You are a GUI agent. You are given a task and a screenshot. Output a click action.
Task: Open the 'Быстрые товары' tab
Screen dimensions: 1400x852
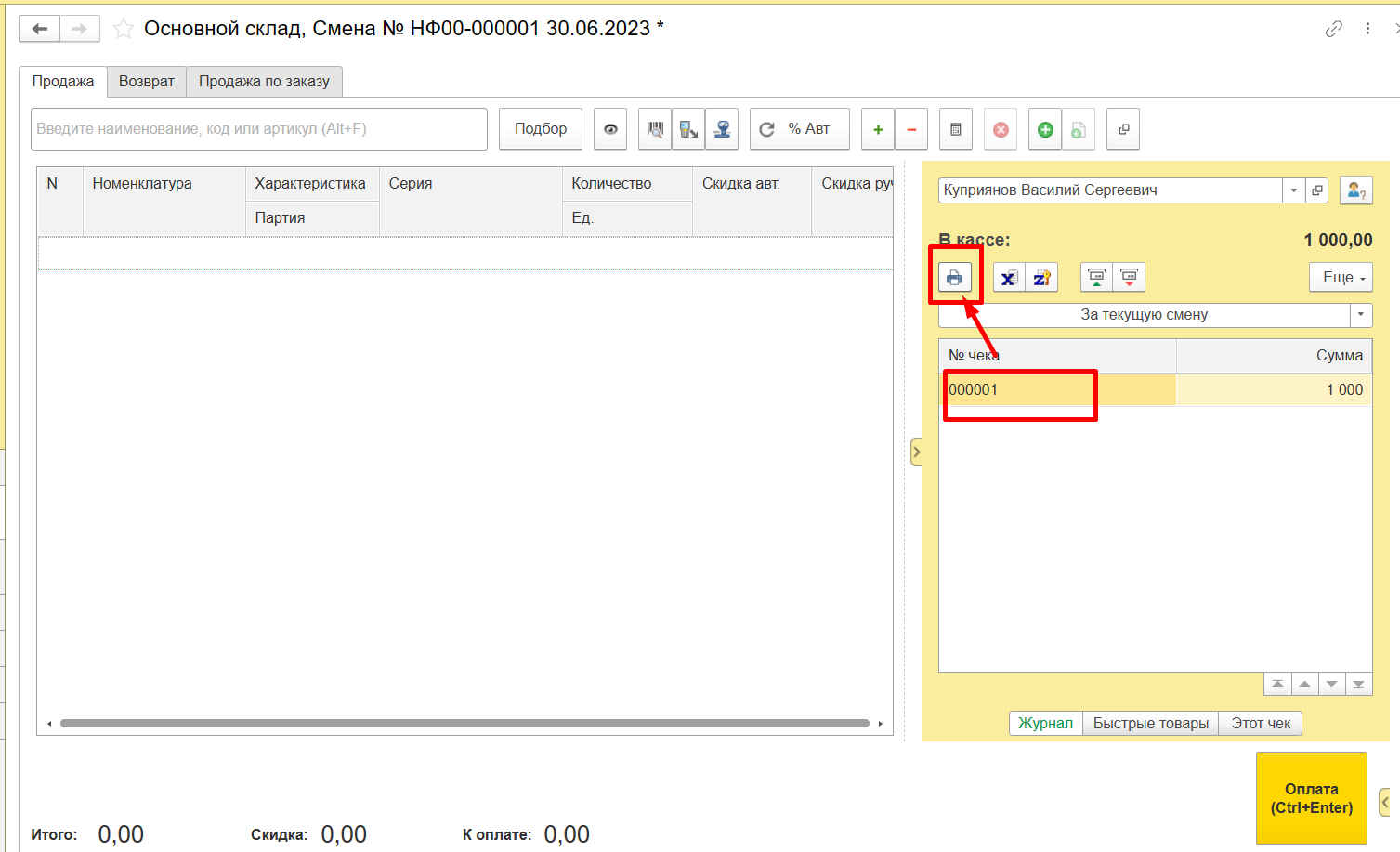1150,723
